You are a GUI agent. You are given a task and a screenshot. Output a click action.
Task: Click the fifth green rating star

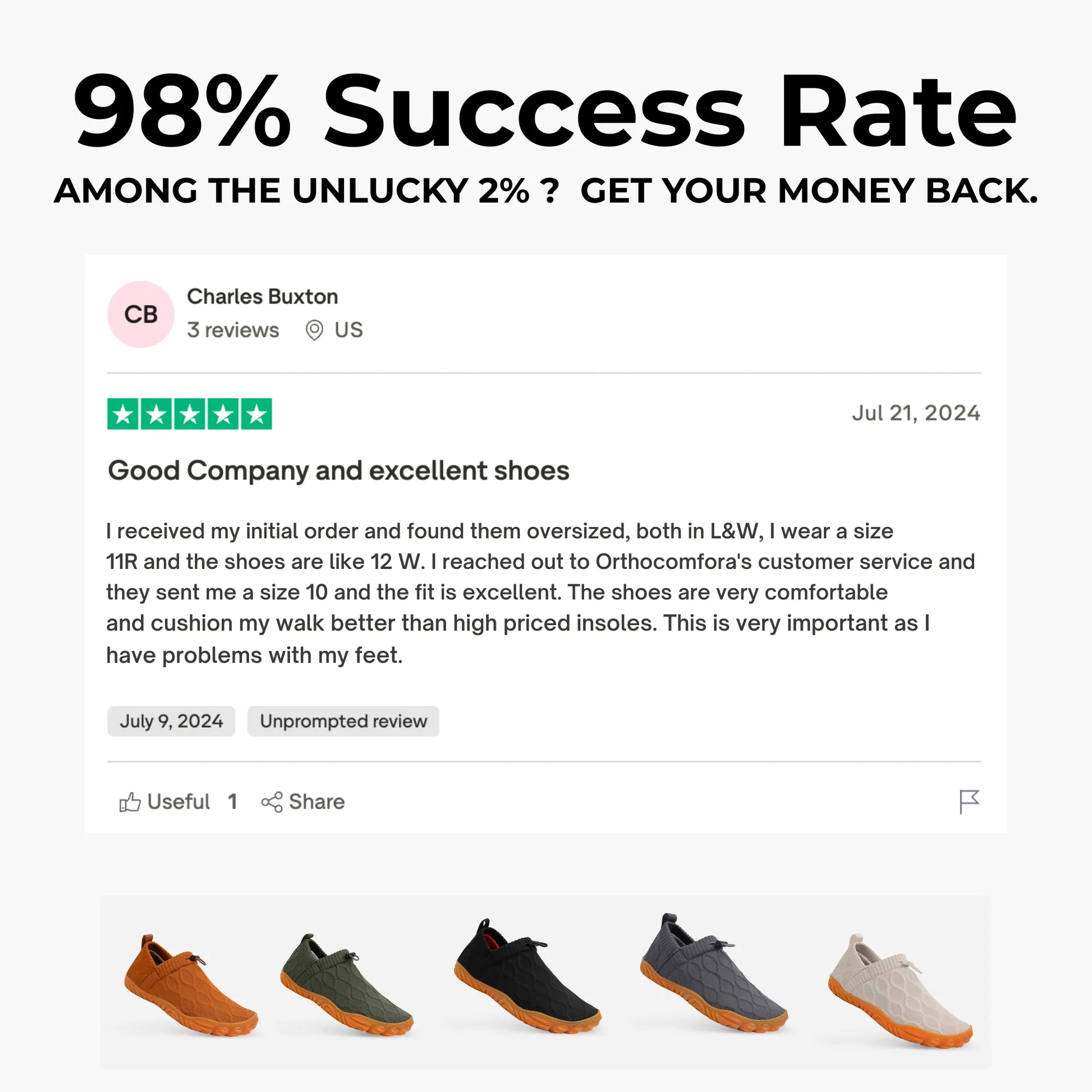point(256,414)
